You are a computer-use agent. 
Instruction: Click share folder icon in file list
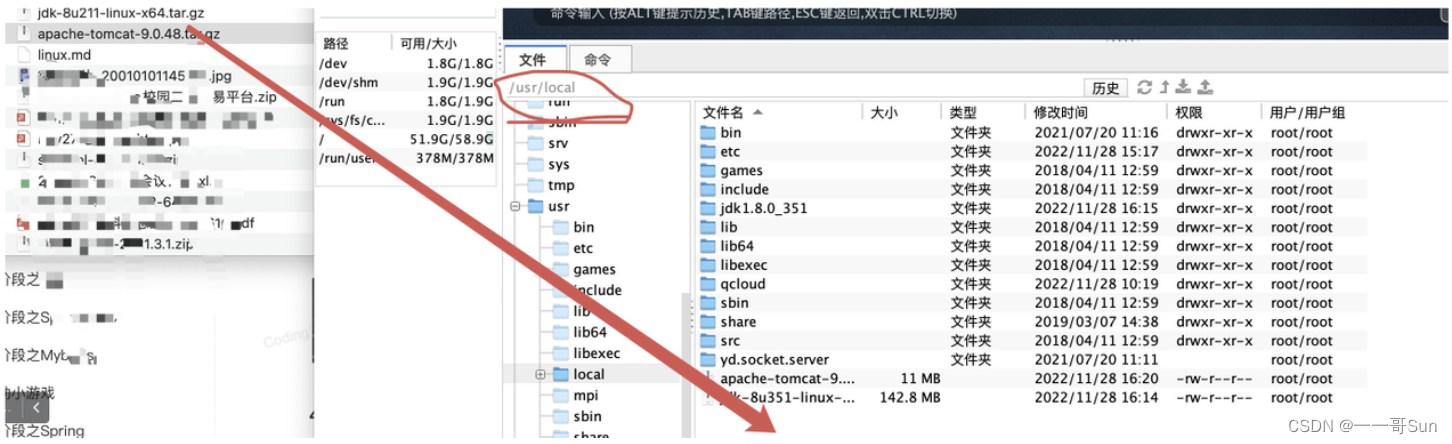pos(708,322)
